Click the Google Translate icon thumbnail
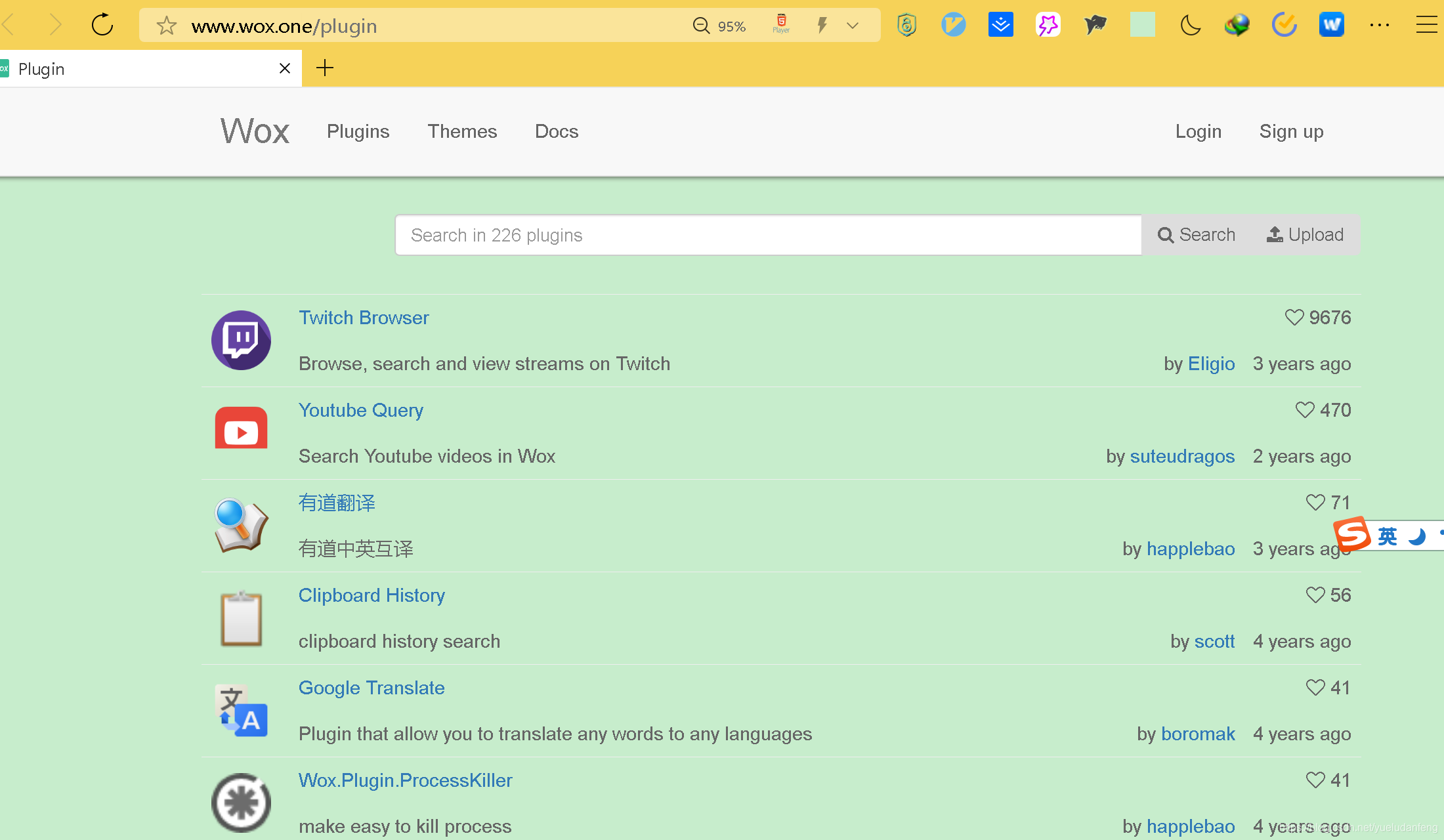The height and width of the screenshot is (840, 1444). [241, 711]
